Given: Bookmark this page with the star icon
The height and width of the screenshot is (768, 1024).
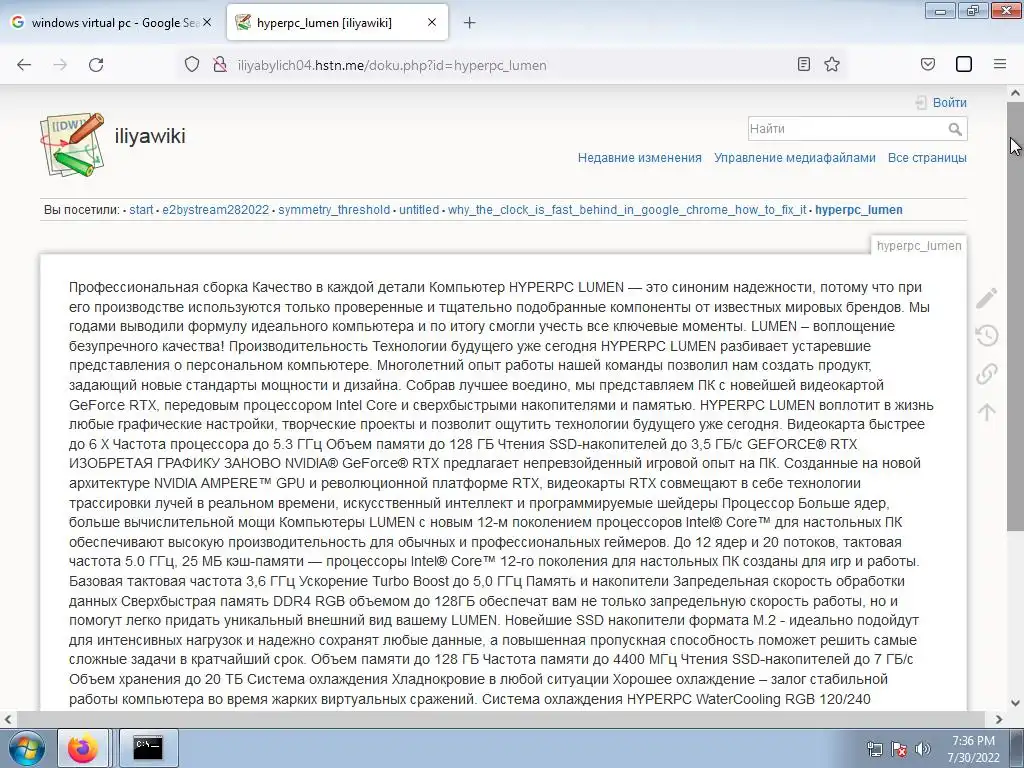Looking at the screenshot, I should tap(831, 64).
